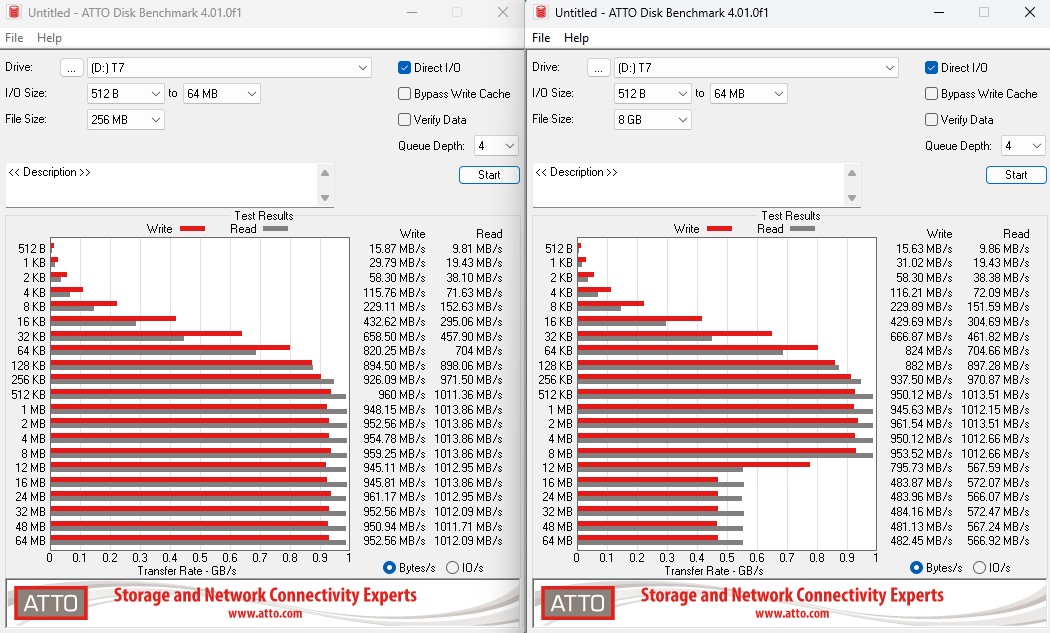Open 8 GB File Size dropdown
Screen dimensions: 1050x633
652,119
